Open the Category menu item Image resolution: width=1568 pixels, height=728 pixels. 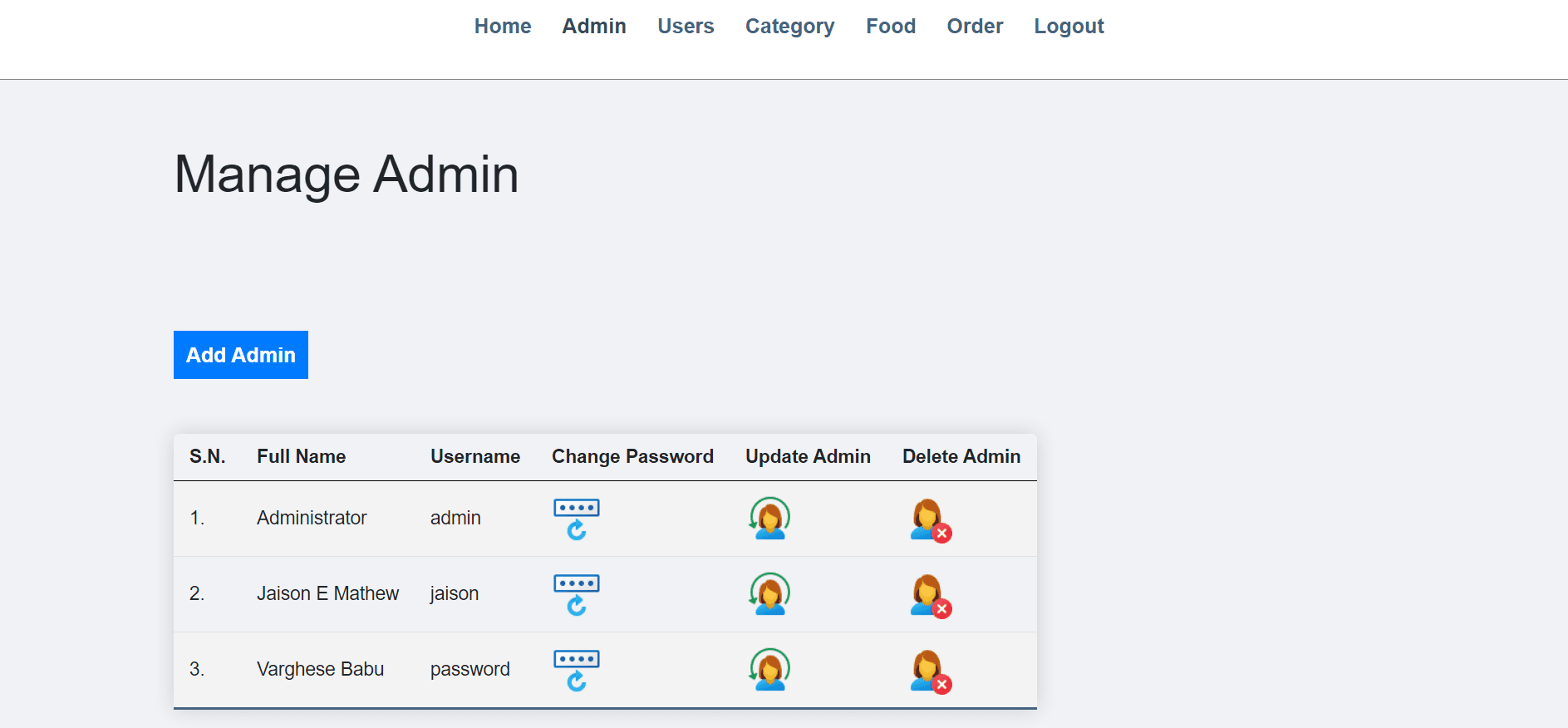(x=789, y=27)
